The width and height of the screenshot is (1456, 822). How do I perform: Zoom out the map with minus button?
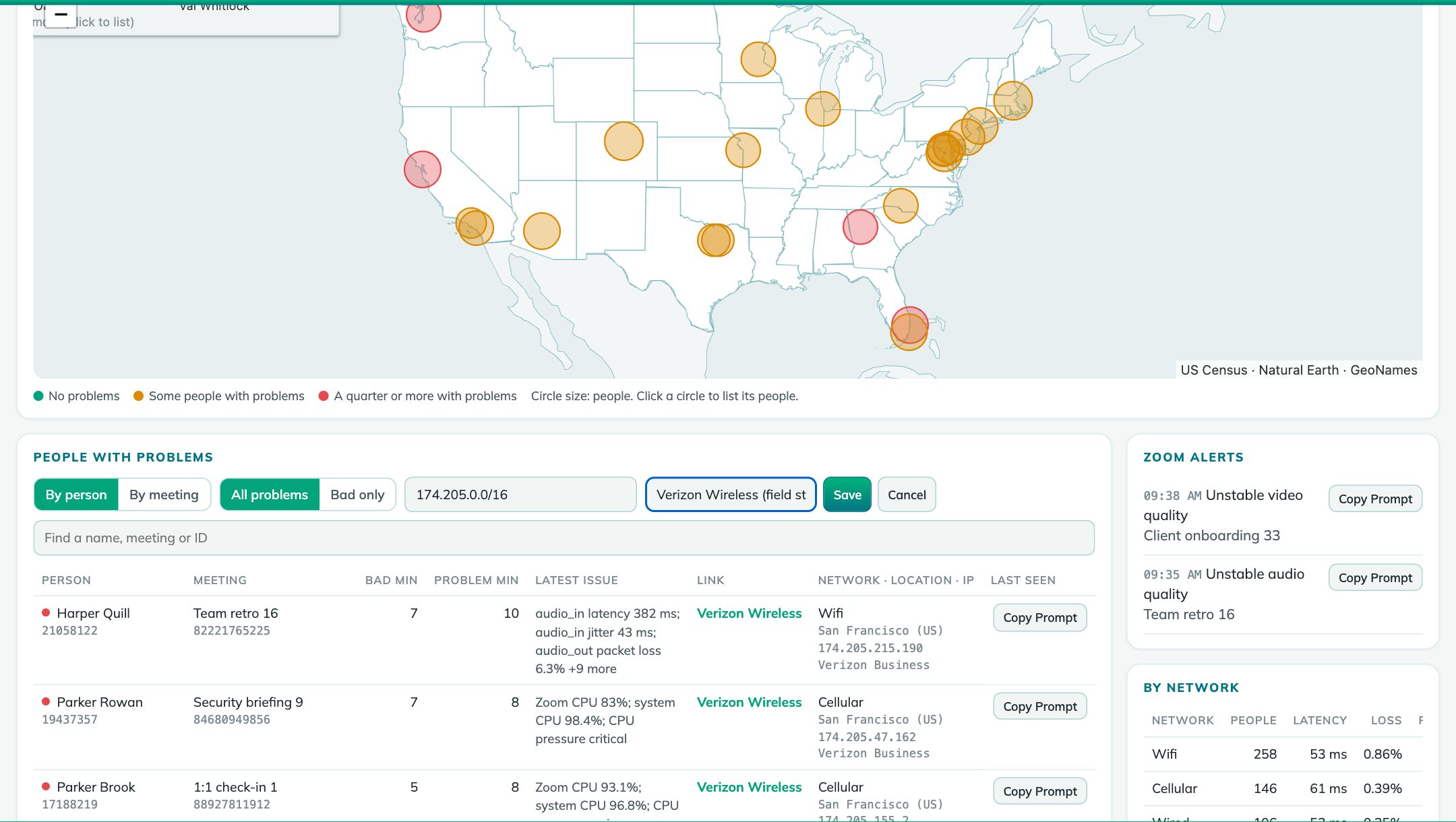[61, 15]
